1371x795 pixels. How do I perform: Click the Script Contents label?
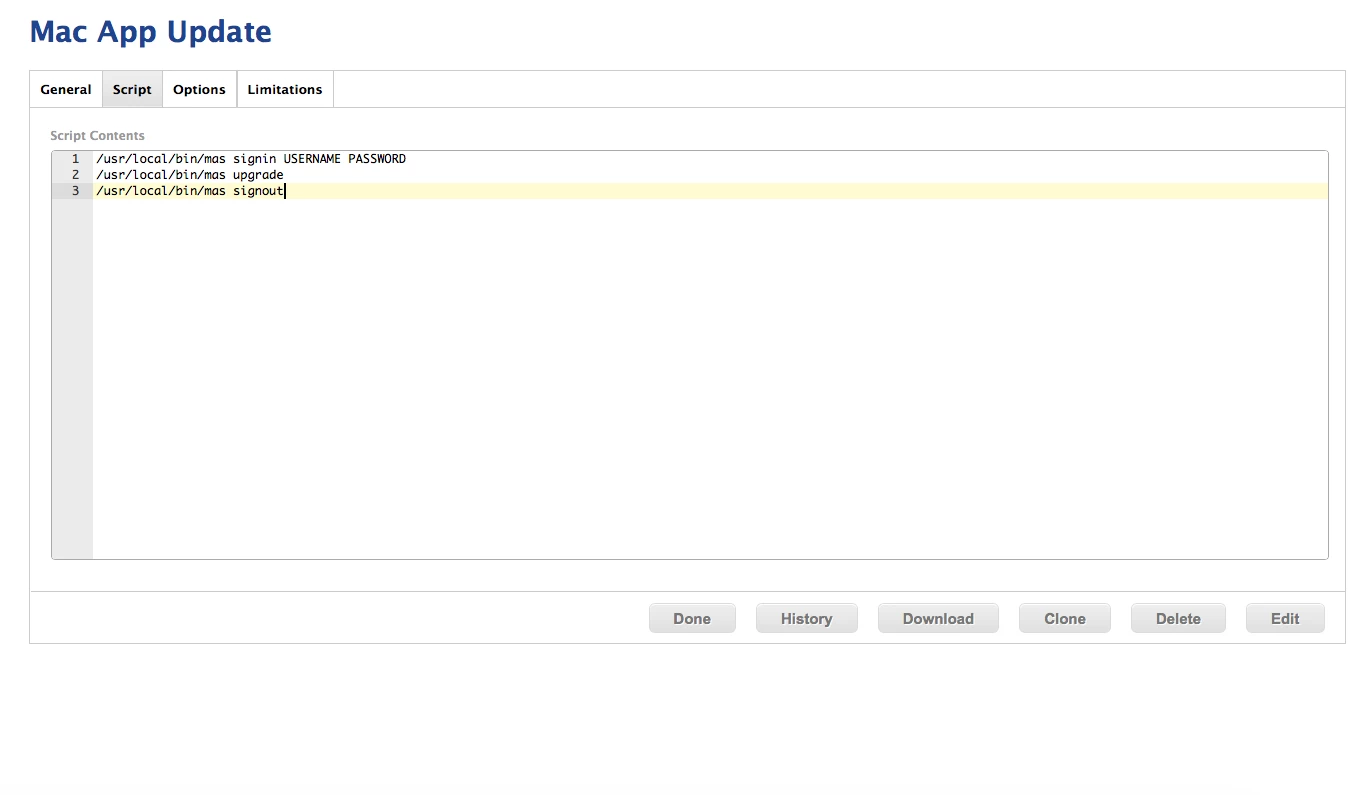(x=97, y=135)
